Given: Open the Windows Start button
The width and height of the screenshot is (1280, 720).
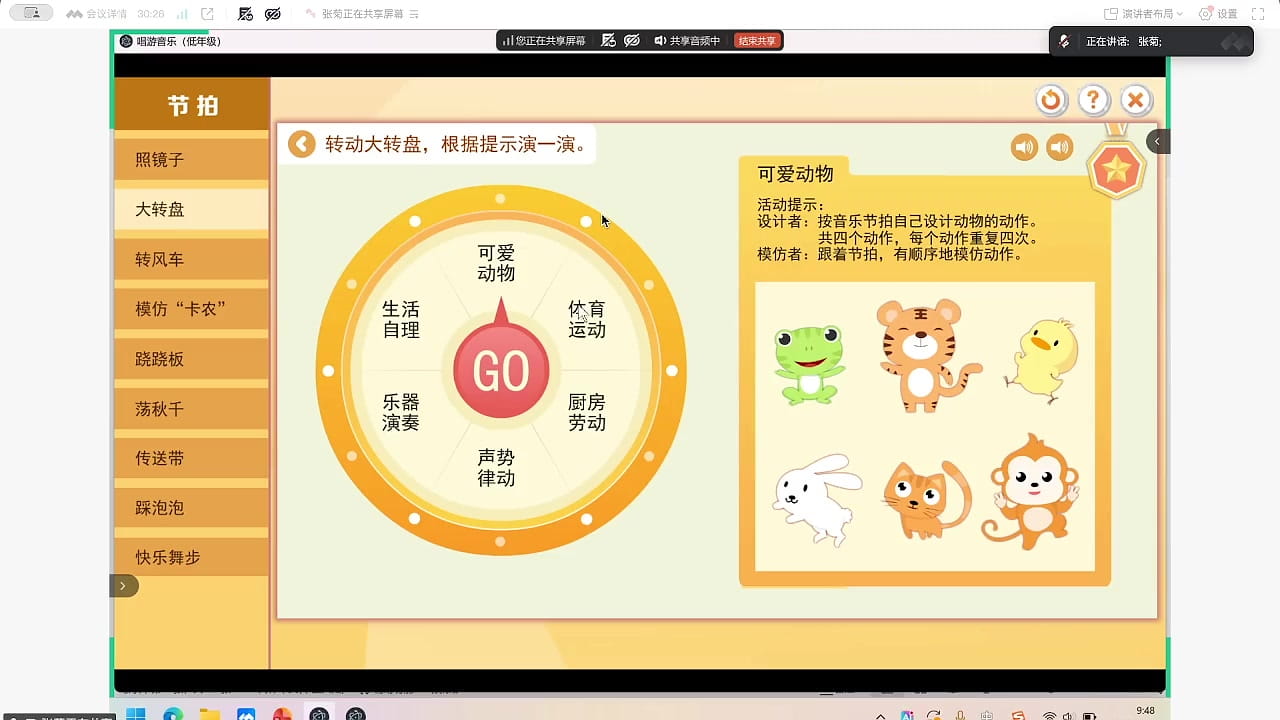Looking at the screenshot, I should coord(136,715).
